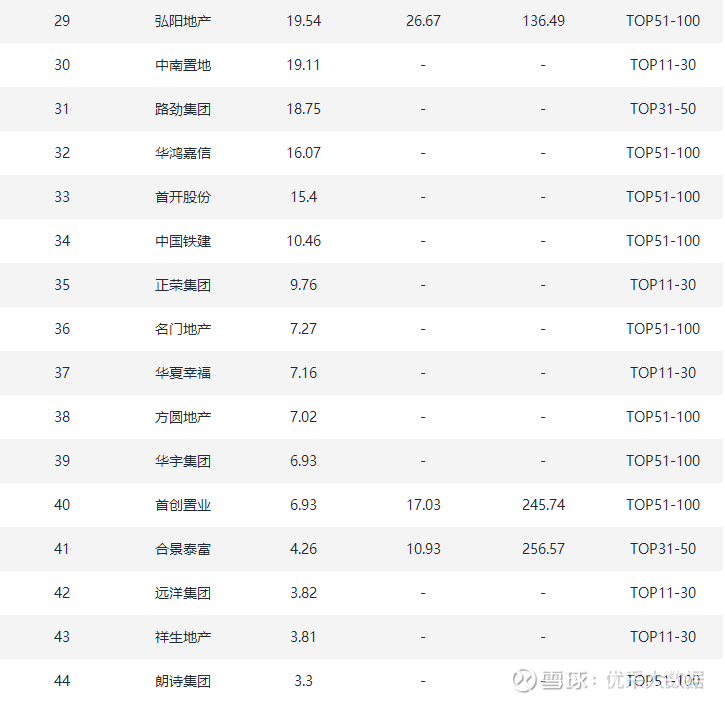Select rank number 44
The height and width of the screenshot is (702, 725).
pyautogui.click(x=62, y=681)
